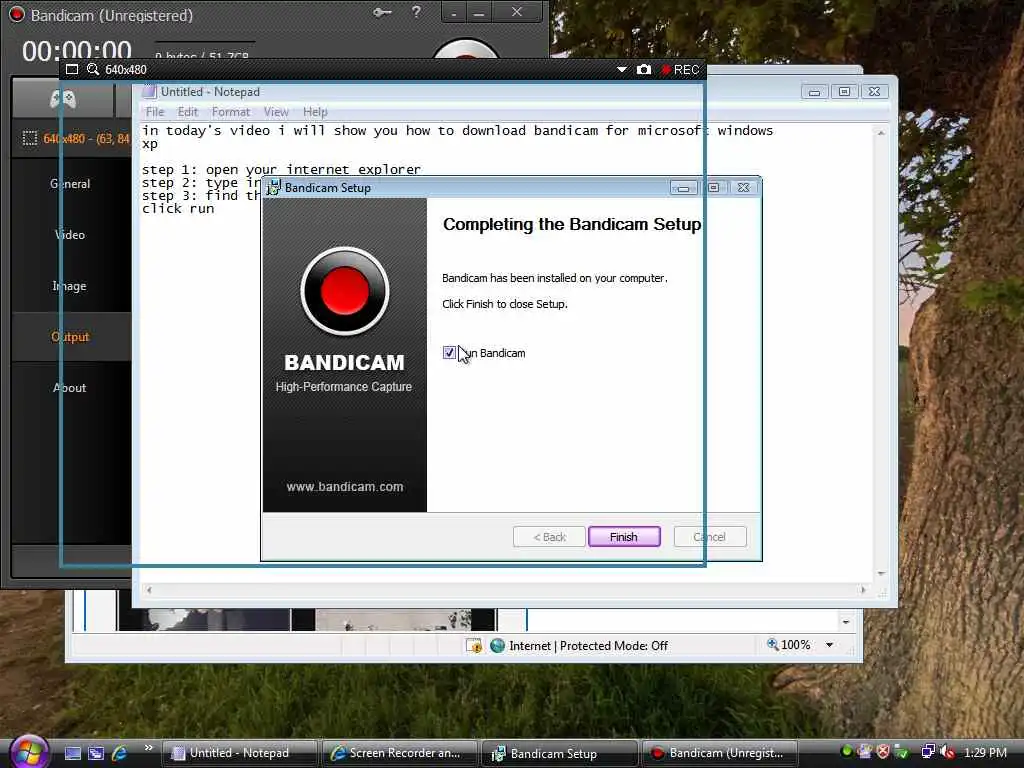Screen dimensions: 1024x768
Task: Switch to Bandicam (Unregistered) taskbar button
Action: click(x=720, y=753)
